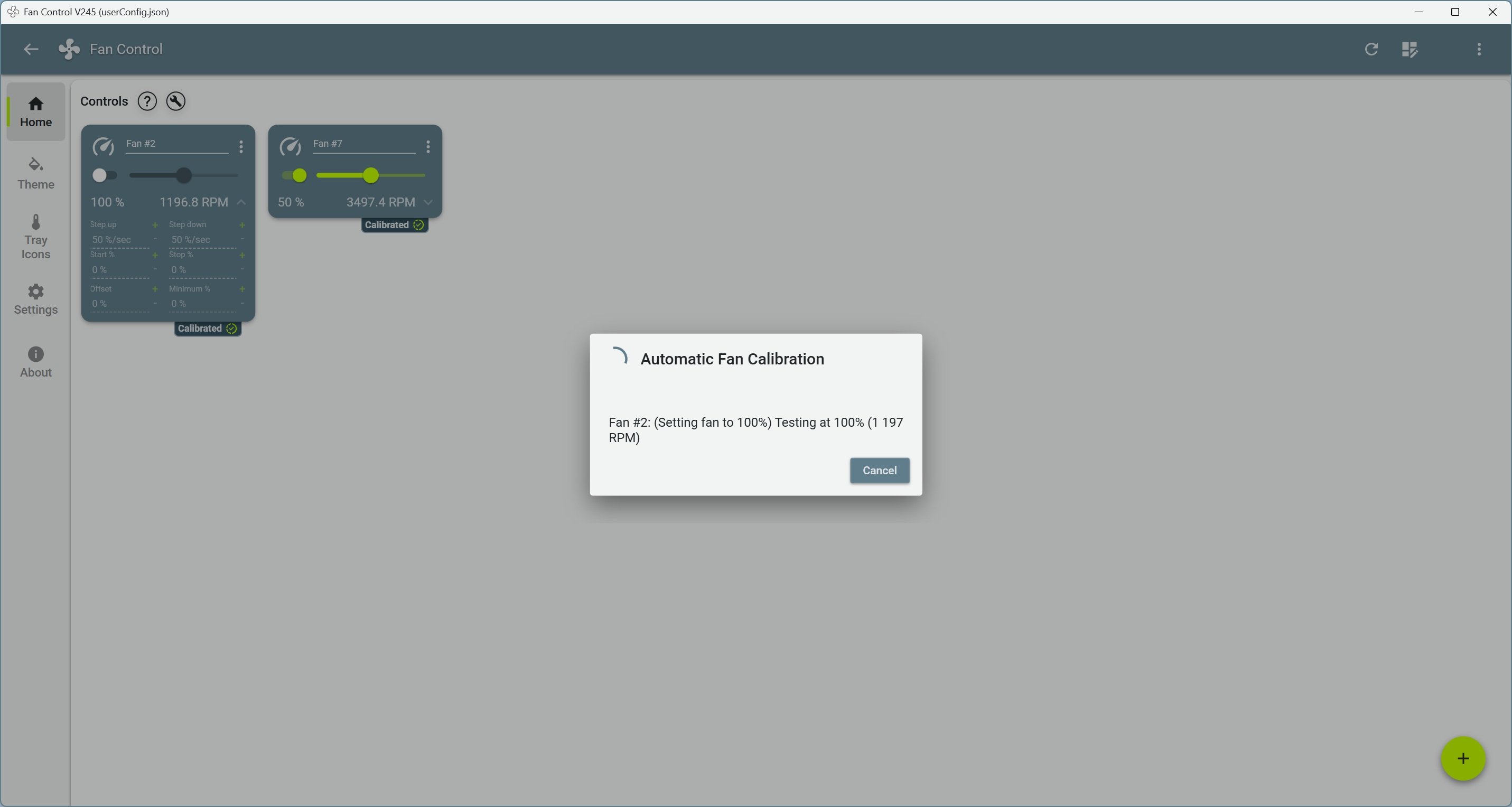Collapse Fan #2 details chevron
This screenshot has height=807, width=1512.
pos(241,202)
